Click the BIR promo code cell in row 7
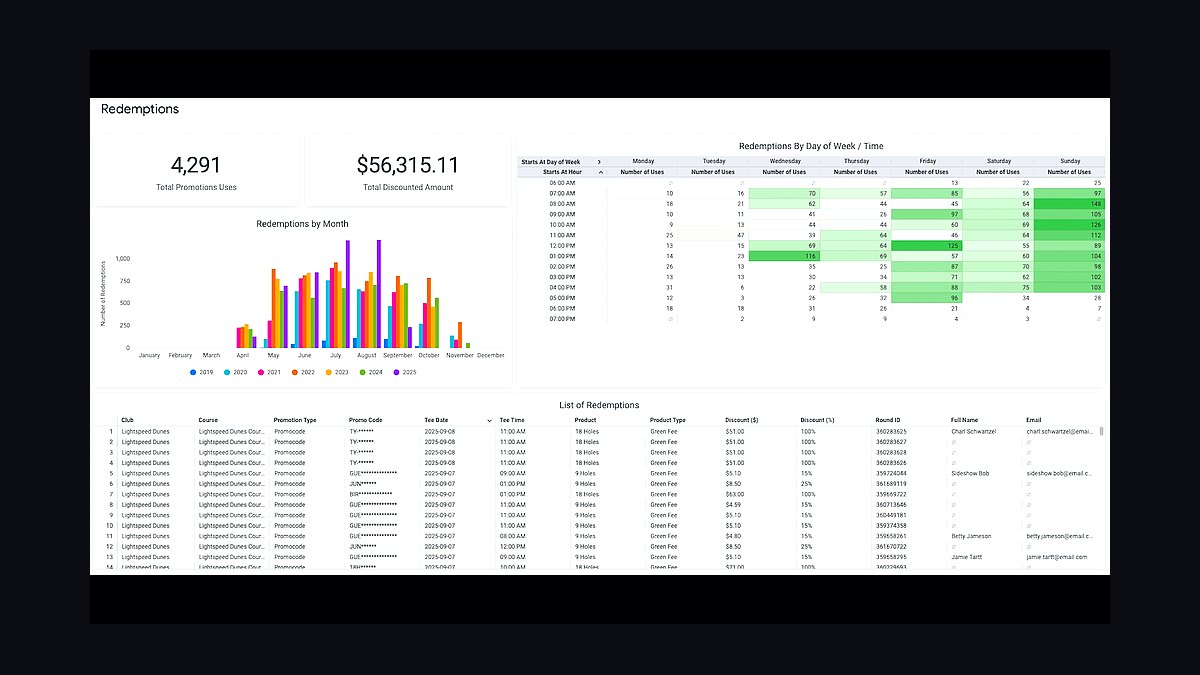 pos(371,494)
